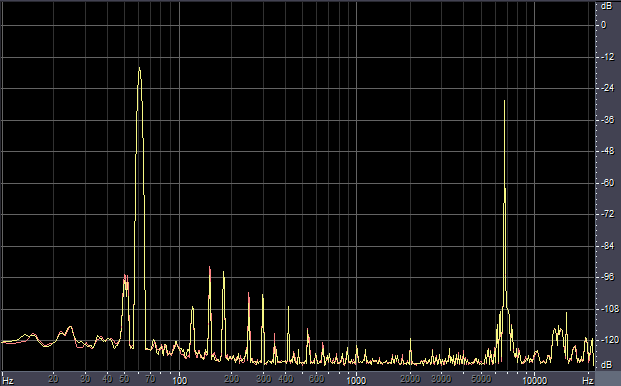Click the -84 dB axis label
The image size is (621, 386).
607,246
